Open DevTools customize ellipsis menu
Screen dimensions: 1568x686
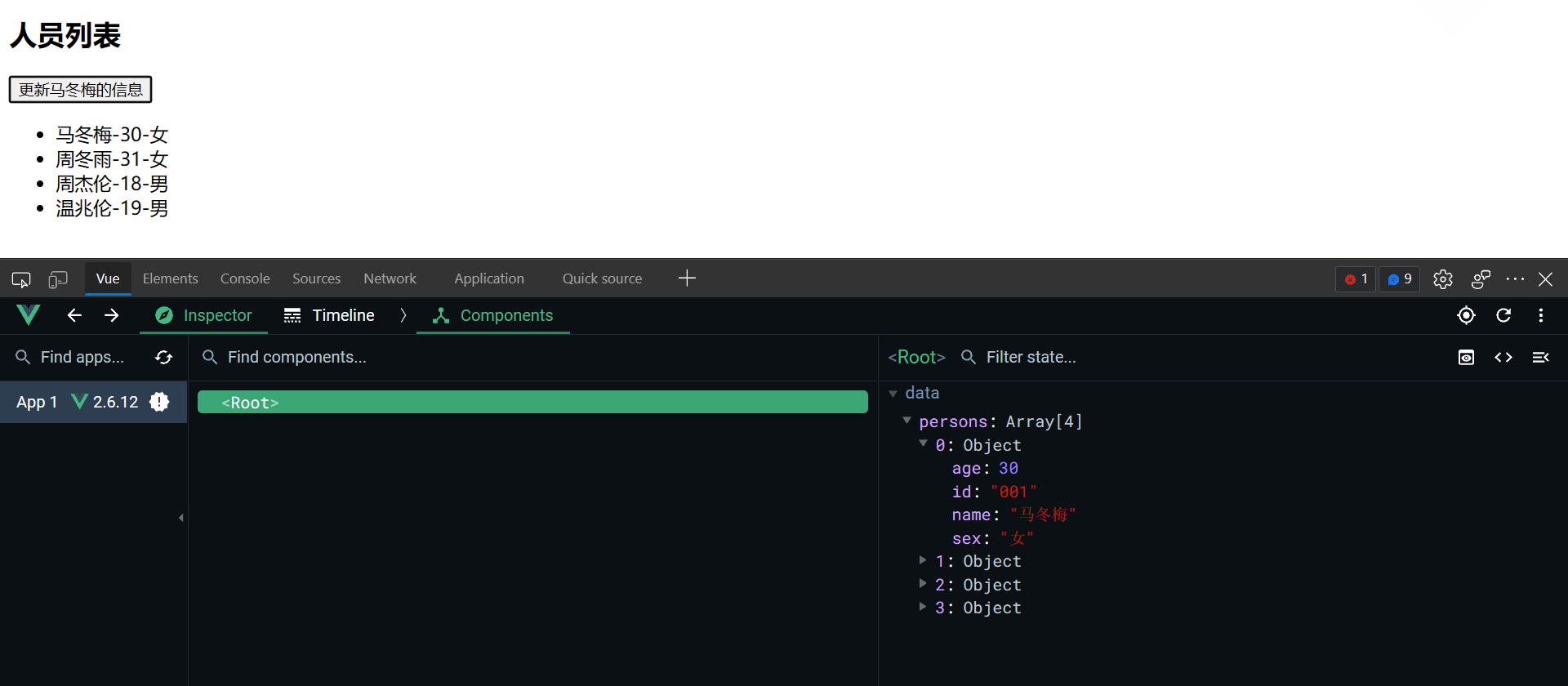point(1515,279)
